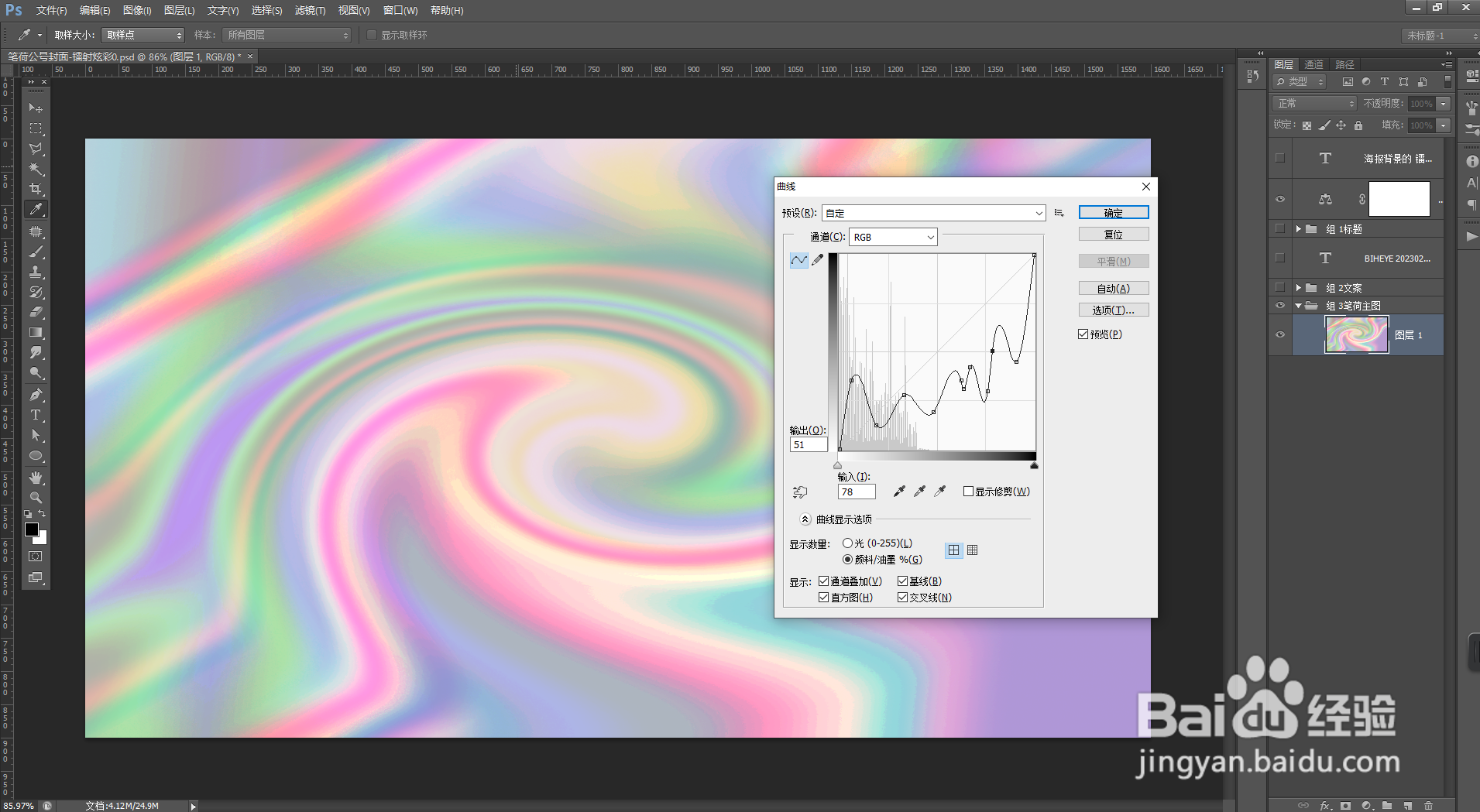
Task: Hide the 组 3笔荷主图 group
Action: click(x=1280, y=306)
